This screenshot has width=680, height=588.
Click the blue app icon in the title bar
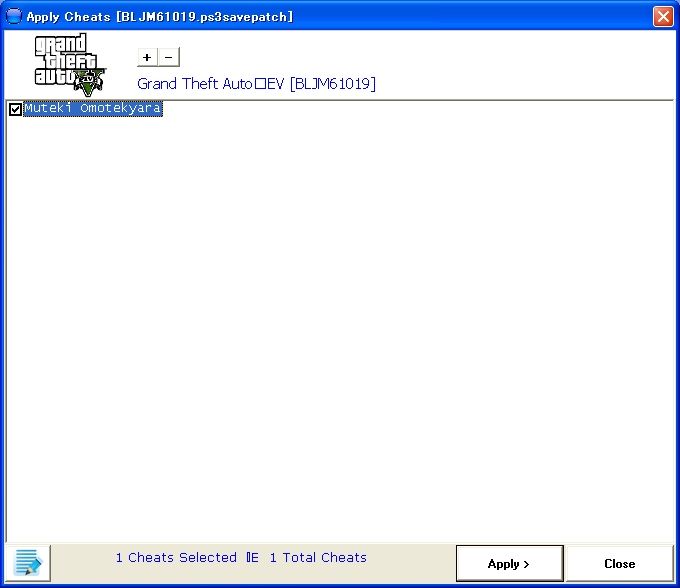pos(14,16)
